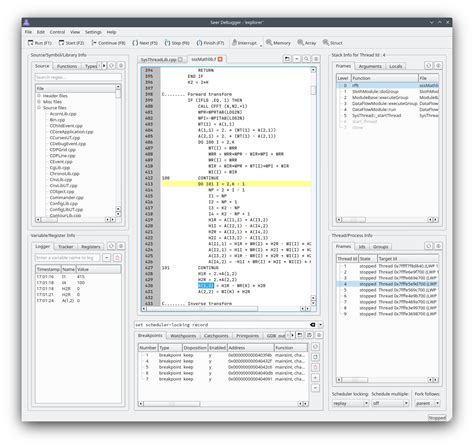Switch to Watchpoints tab
This screenshot has width=474, height=447.
[183, 336]
